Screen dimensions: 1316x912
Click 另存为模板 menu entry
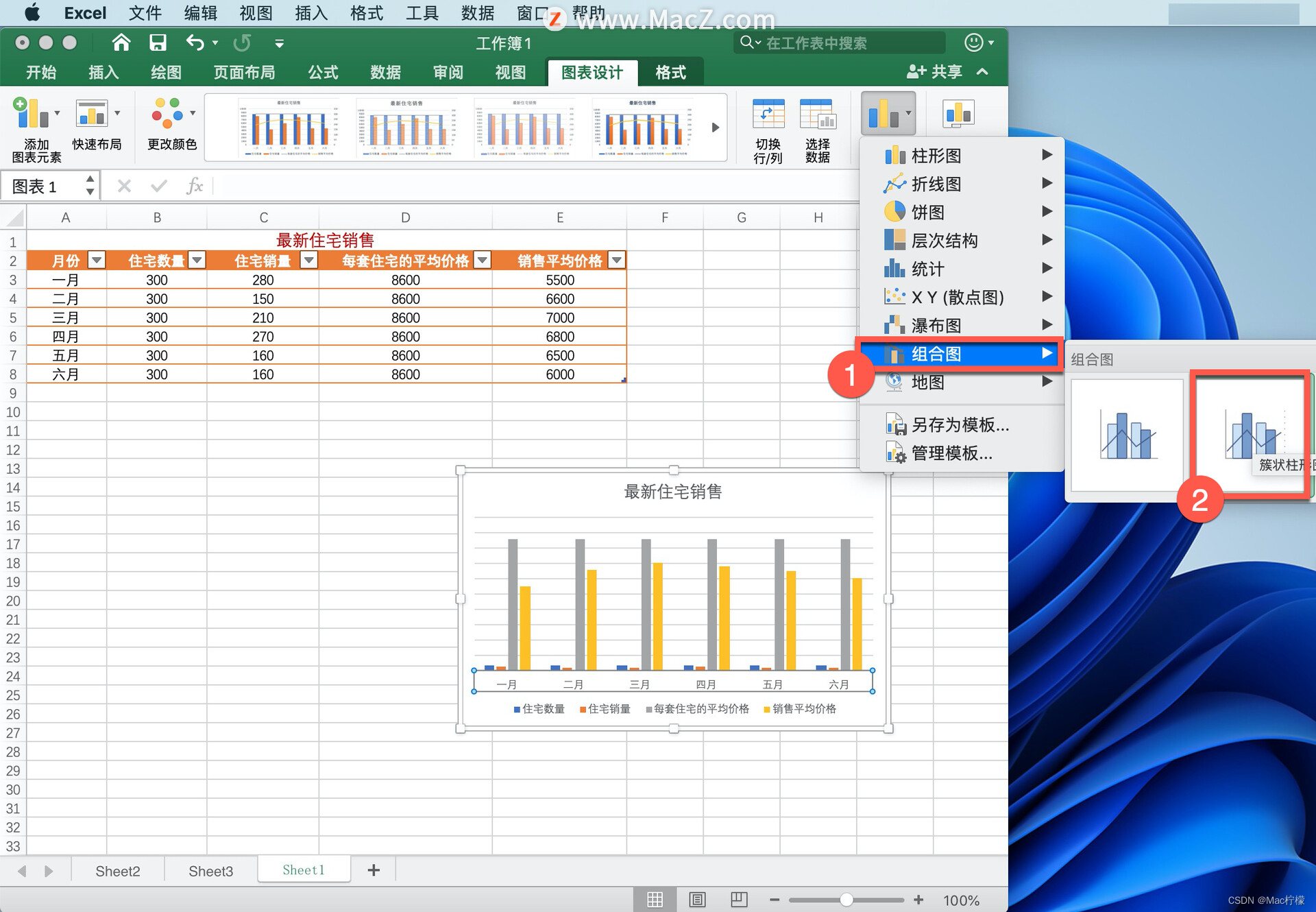tap(960, 425)
